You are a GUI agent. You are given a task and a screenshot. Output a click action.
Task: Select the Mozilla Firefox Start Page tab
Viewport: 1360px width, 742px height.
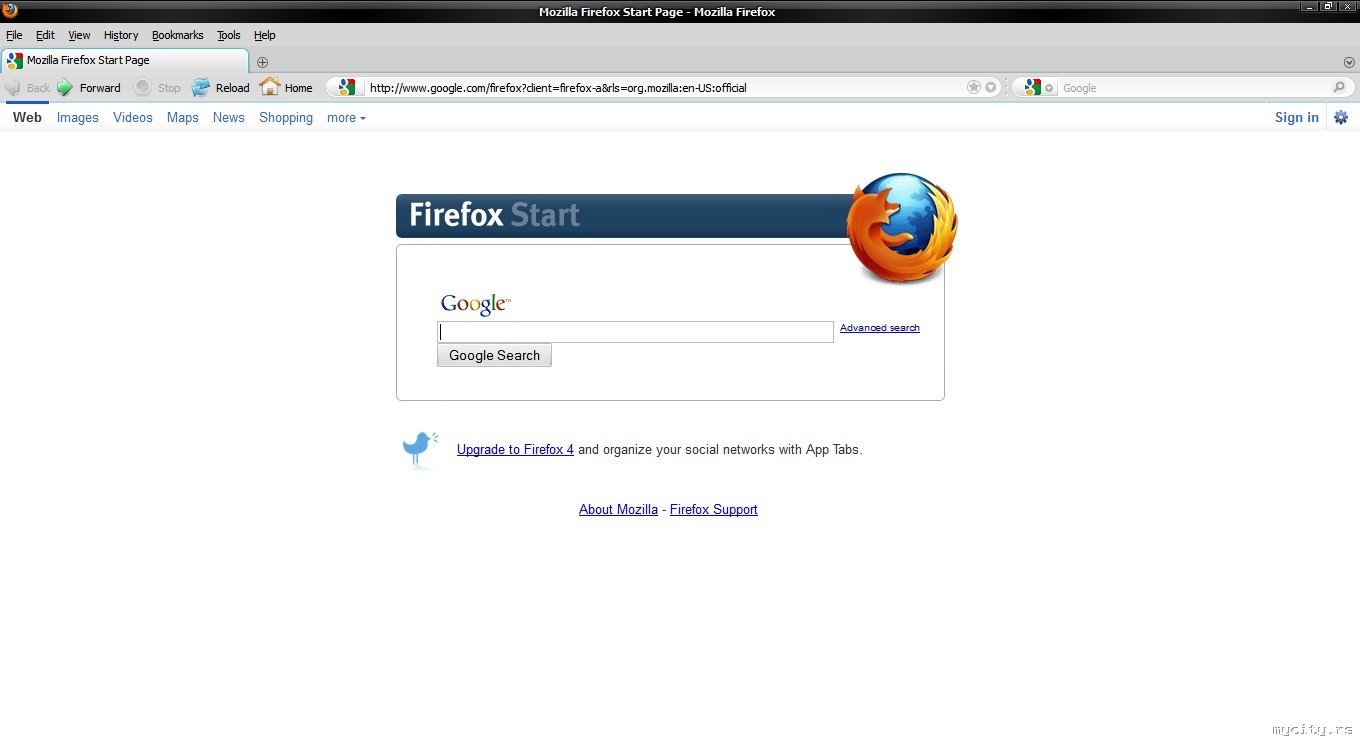(125, 60)
